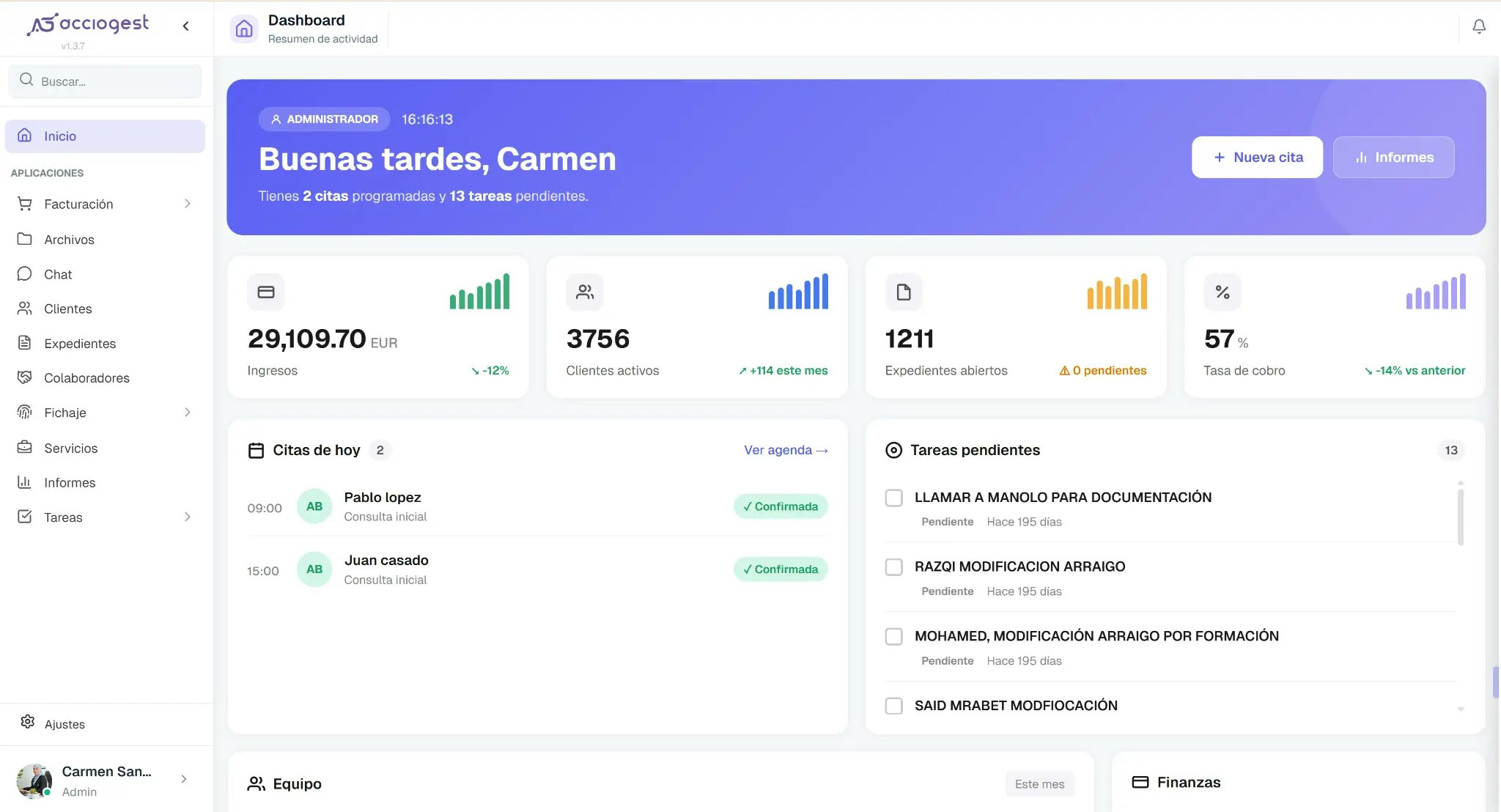Mark RAZQI MODIFICACION ARRAIGO as done
The image size is (1501, 812).
pyautogui.click(x=894, y=566)
